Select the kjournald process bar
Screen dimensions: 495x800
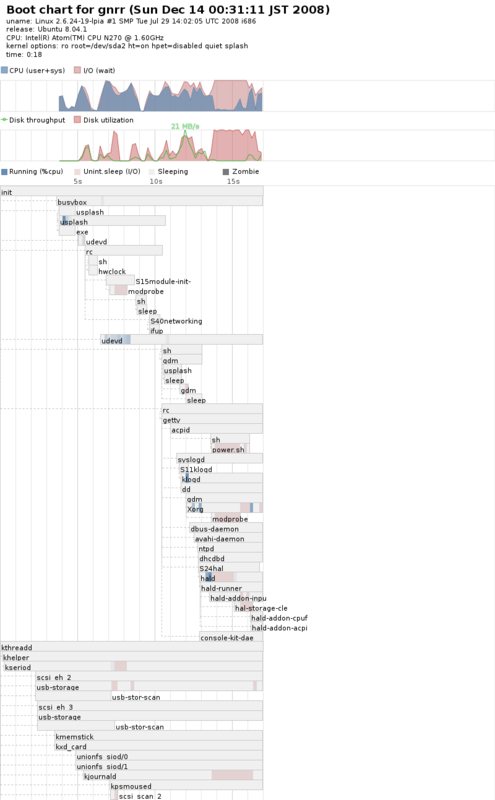pos(174,776)
